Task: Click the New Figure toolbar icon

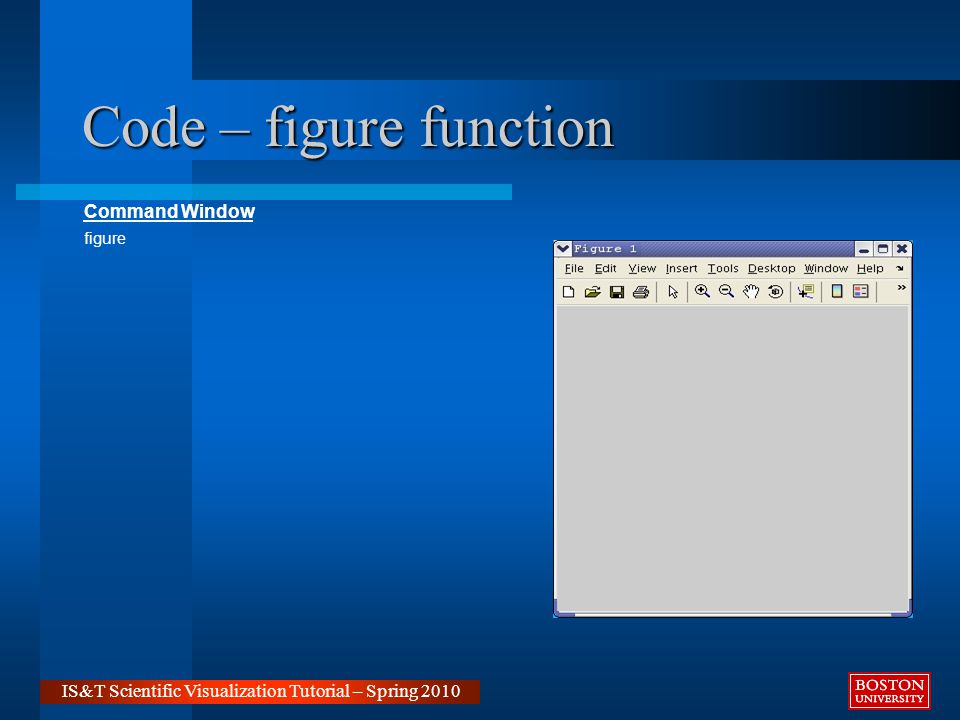Action: [x=568, y=292]
